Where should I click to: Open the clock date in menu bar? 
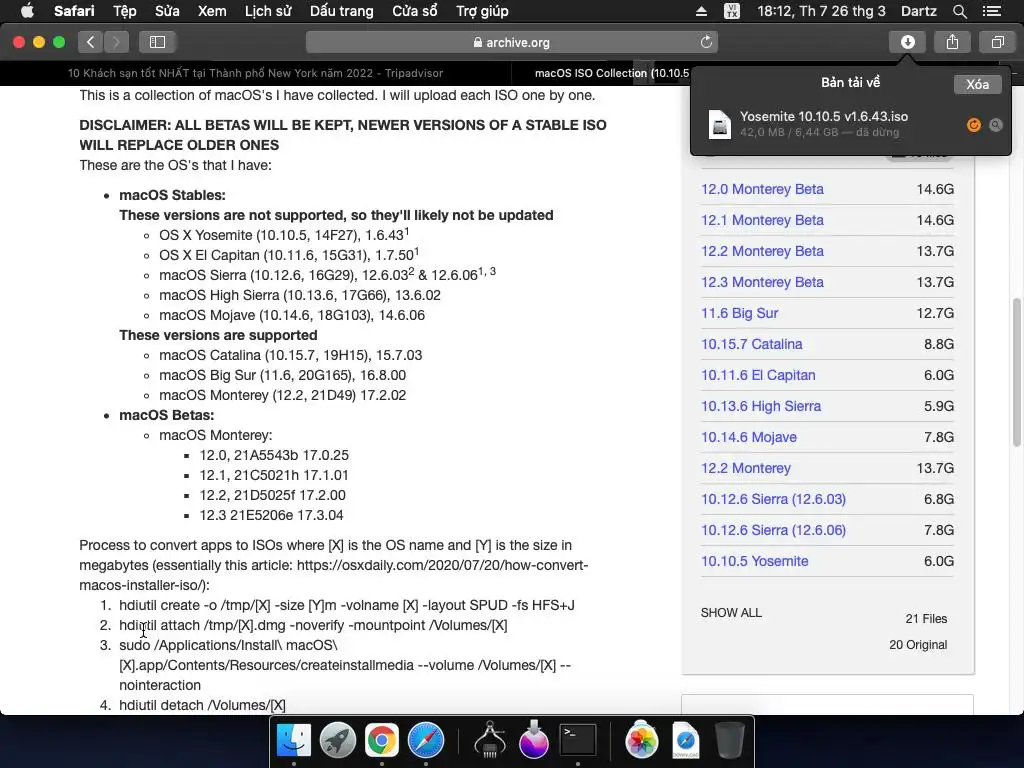tap(821, 11)
